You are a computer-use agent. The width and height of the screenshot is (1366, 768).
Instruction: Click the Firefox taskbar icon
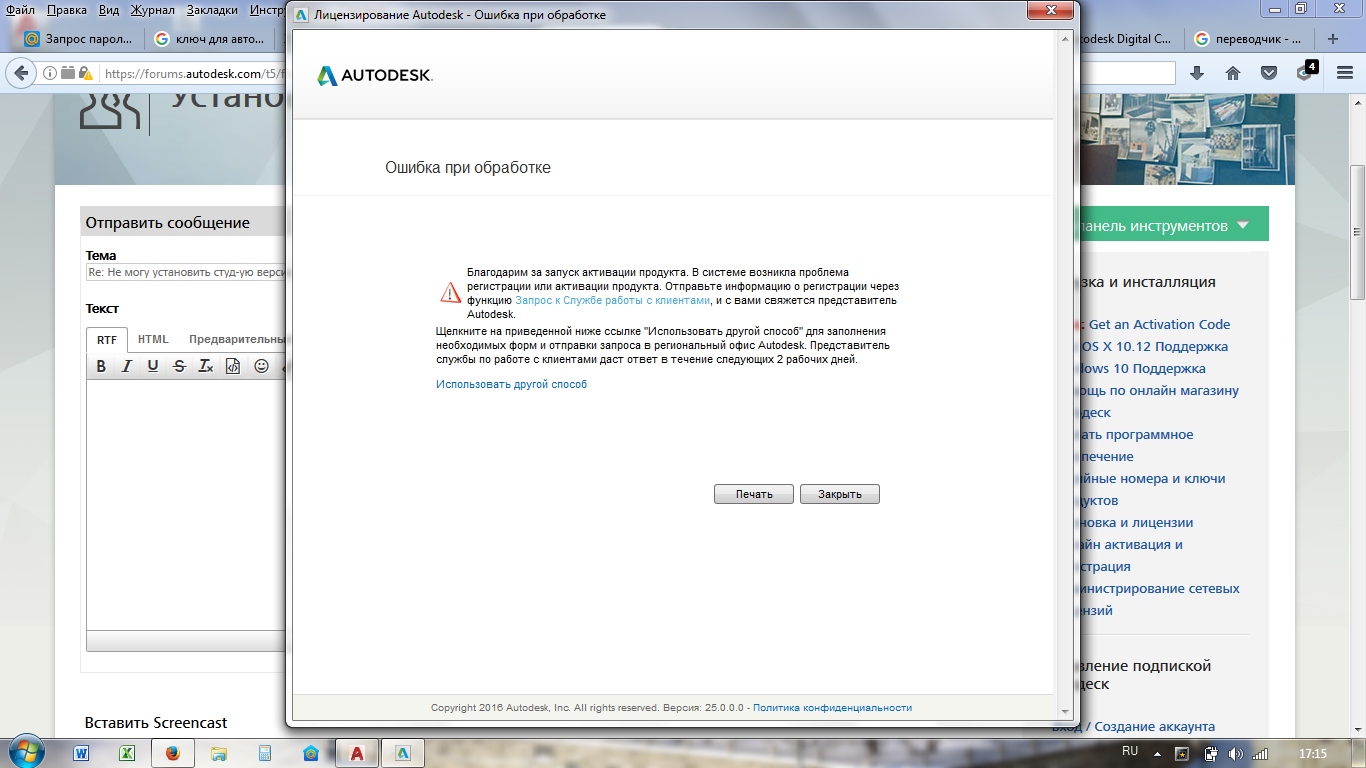point(173,752)
